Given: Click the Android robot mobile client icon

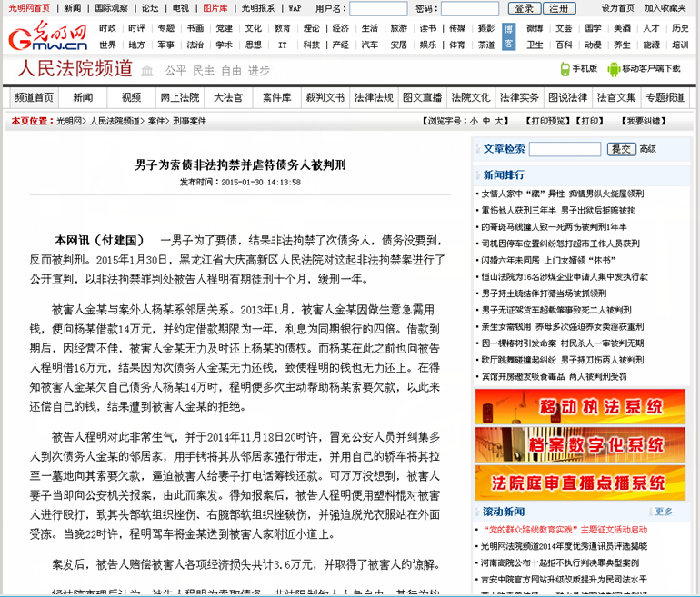Looking at the screenshot, I should click(x=614, y=69).
